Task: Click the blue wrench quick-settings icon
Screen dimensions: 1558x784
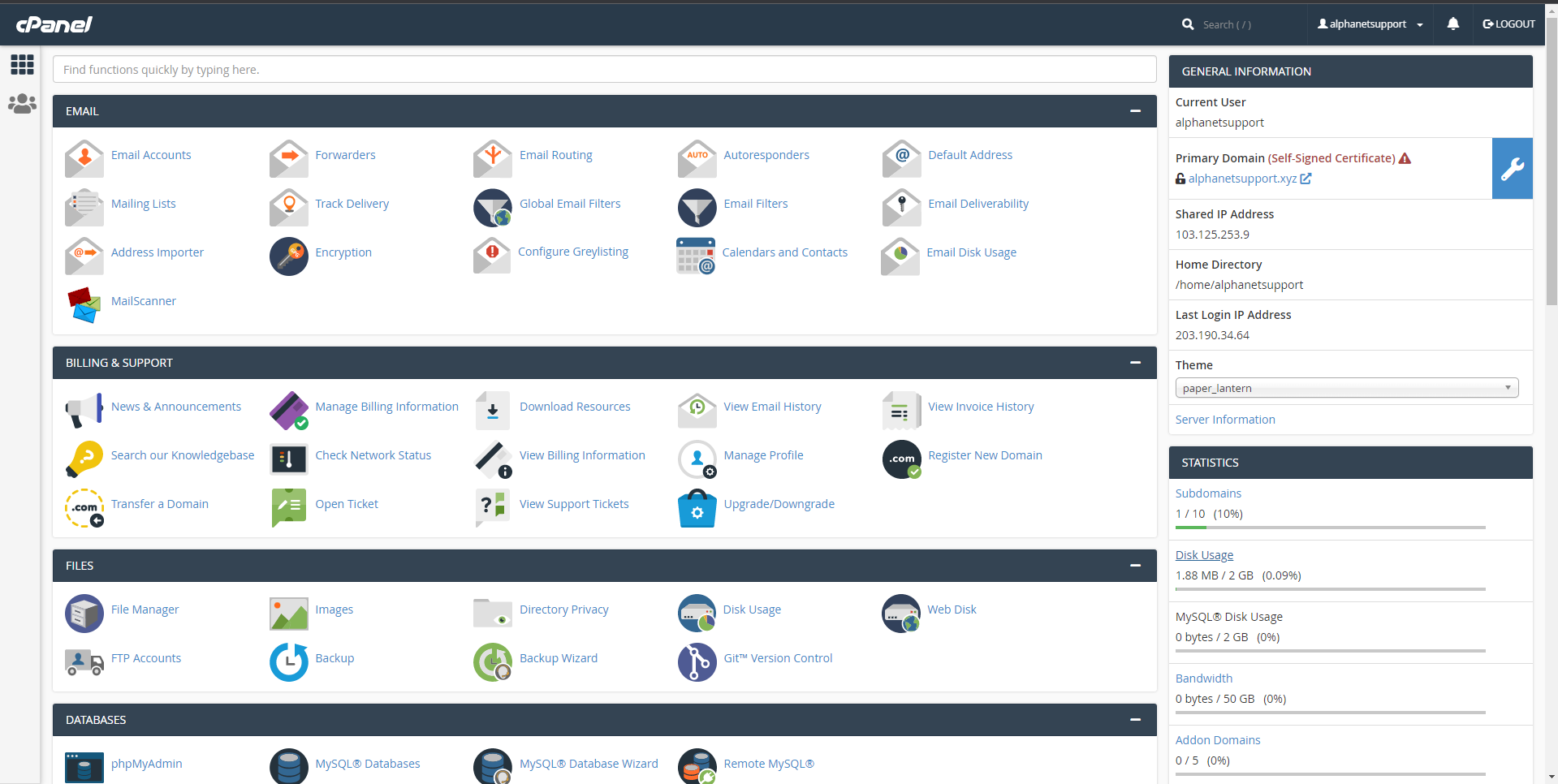Action: click(x=1512, y=168)
